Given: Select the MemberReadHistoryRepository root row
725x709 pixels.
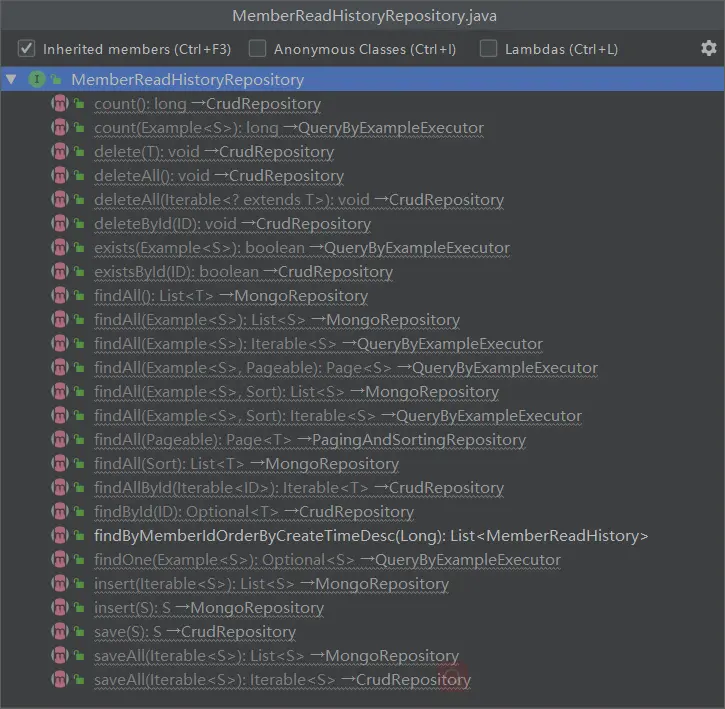Looking at the screenshot, I should point(362,80).
